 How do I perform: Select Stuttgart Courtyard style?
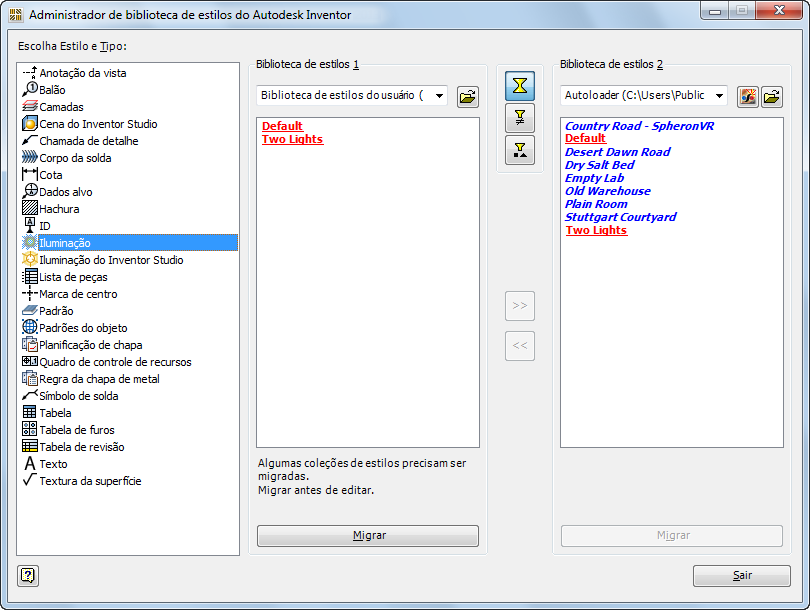(x=620, y=217)
